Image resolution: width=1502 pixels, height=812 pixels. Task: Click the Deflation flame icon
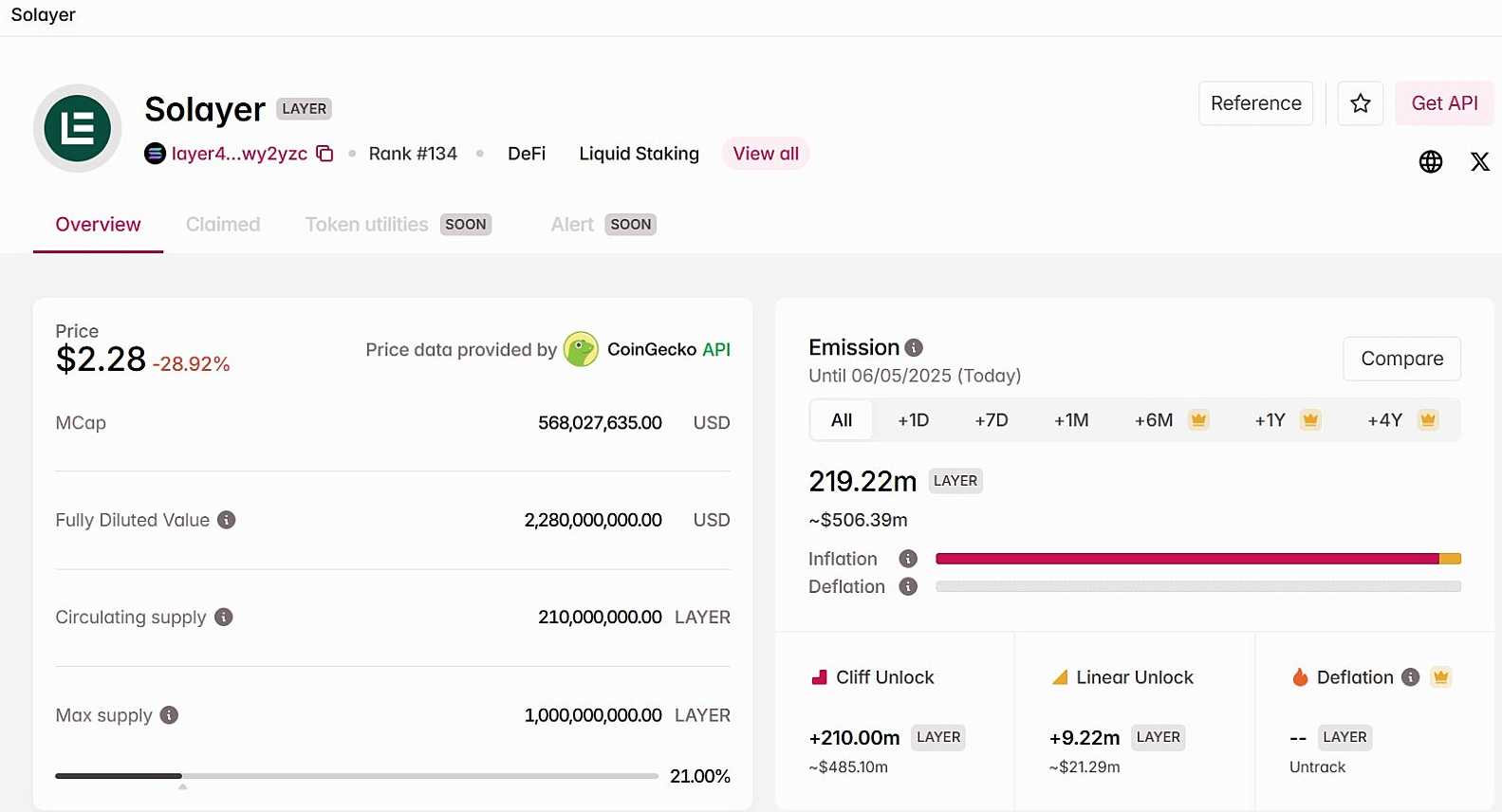coord(1300,677)
